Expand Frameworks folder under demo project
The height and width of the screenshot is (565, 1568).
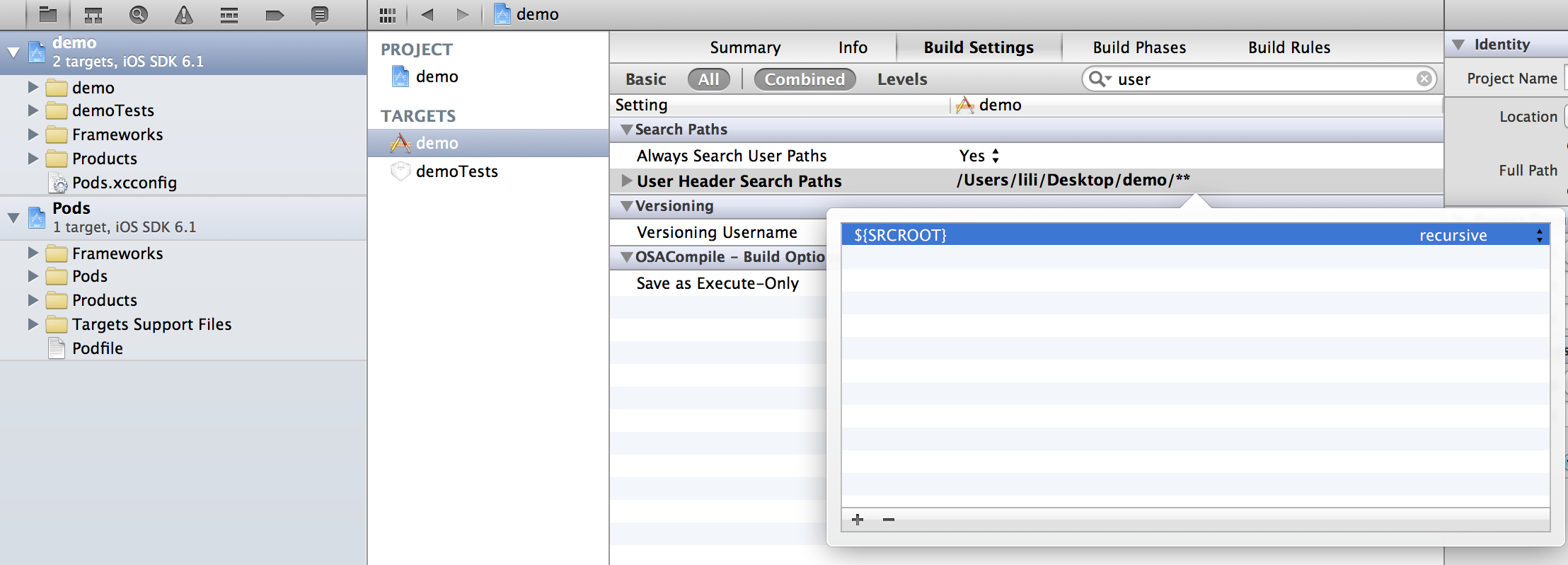click(x=33, y=135)
